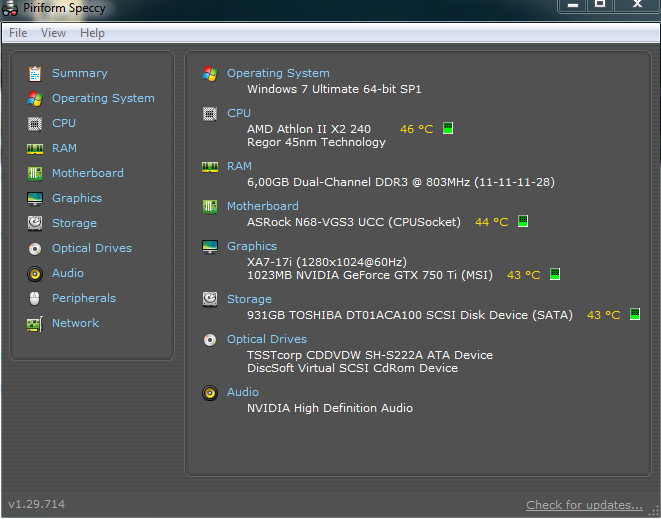The image size is (661, 519).
Task: Click the green temperature indicator next to motherboard 44 °C
Action: click(523, 221)
